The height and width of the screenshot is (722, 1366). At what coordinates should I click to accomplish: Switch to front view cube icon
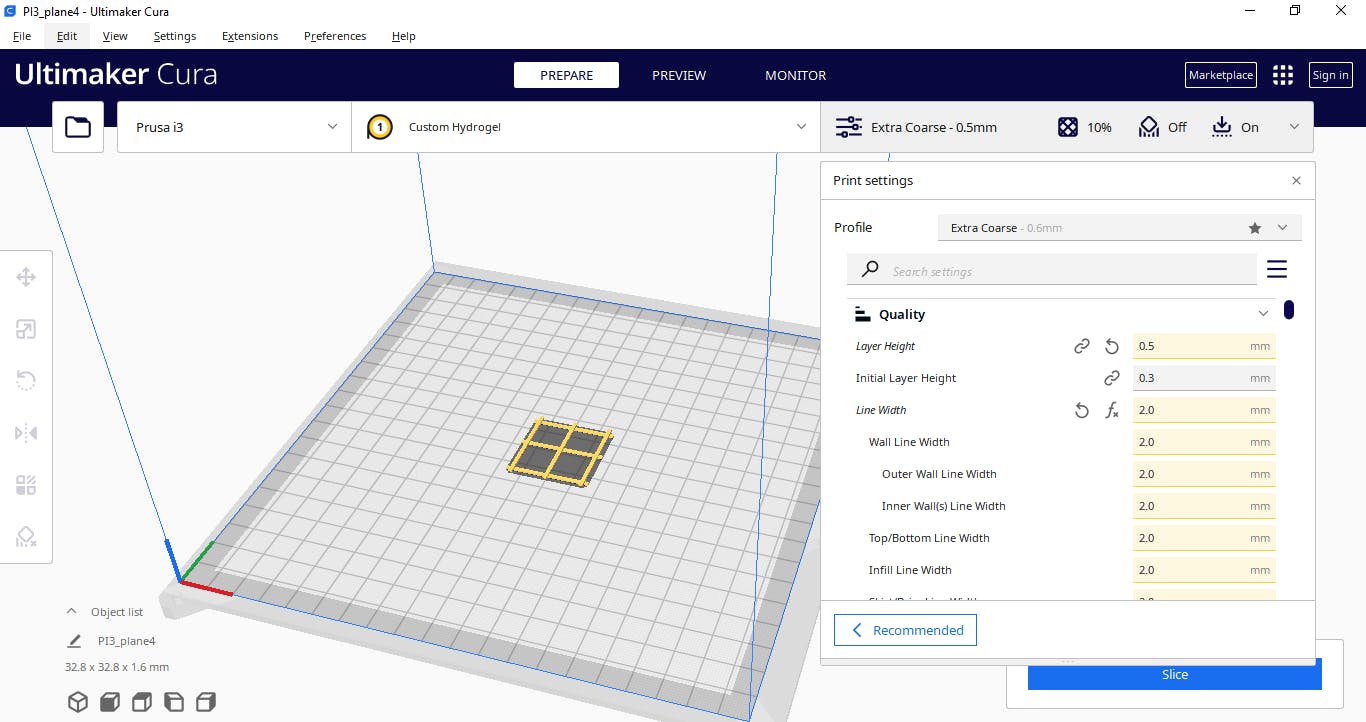click(x=110, y=701)
